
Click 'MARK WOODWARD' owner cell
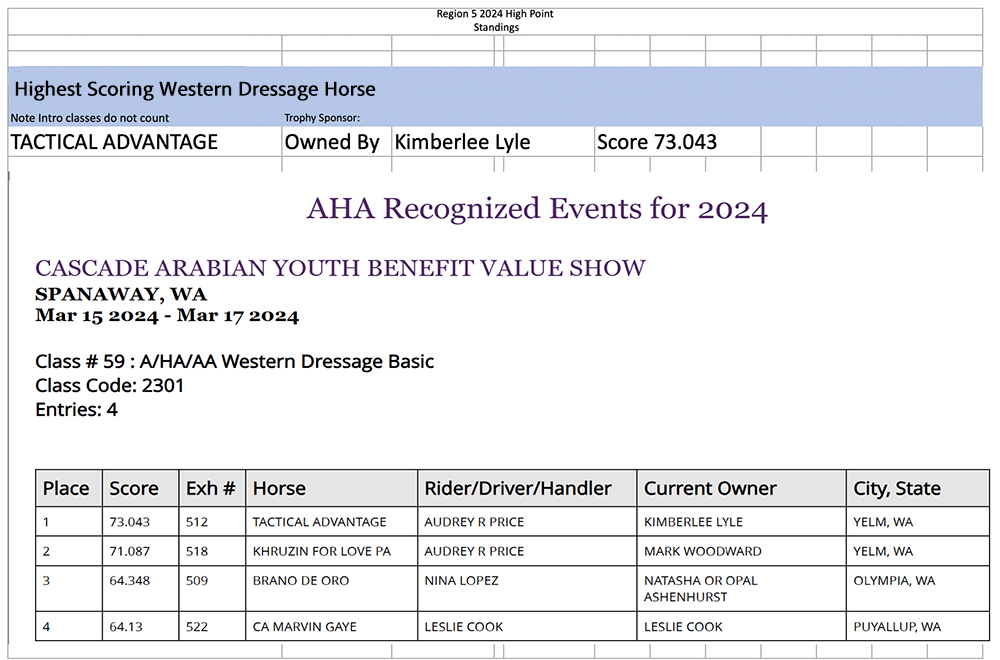[x=742, y=551]
